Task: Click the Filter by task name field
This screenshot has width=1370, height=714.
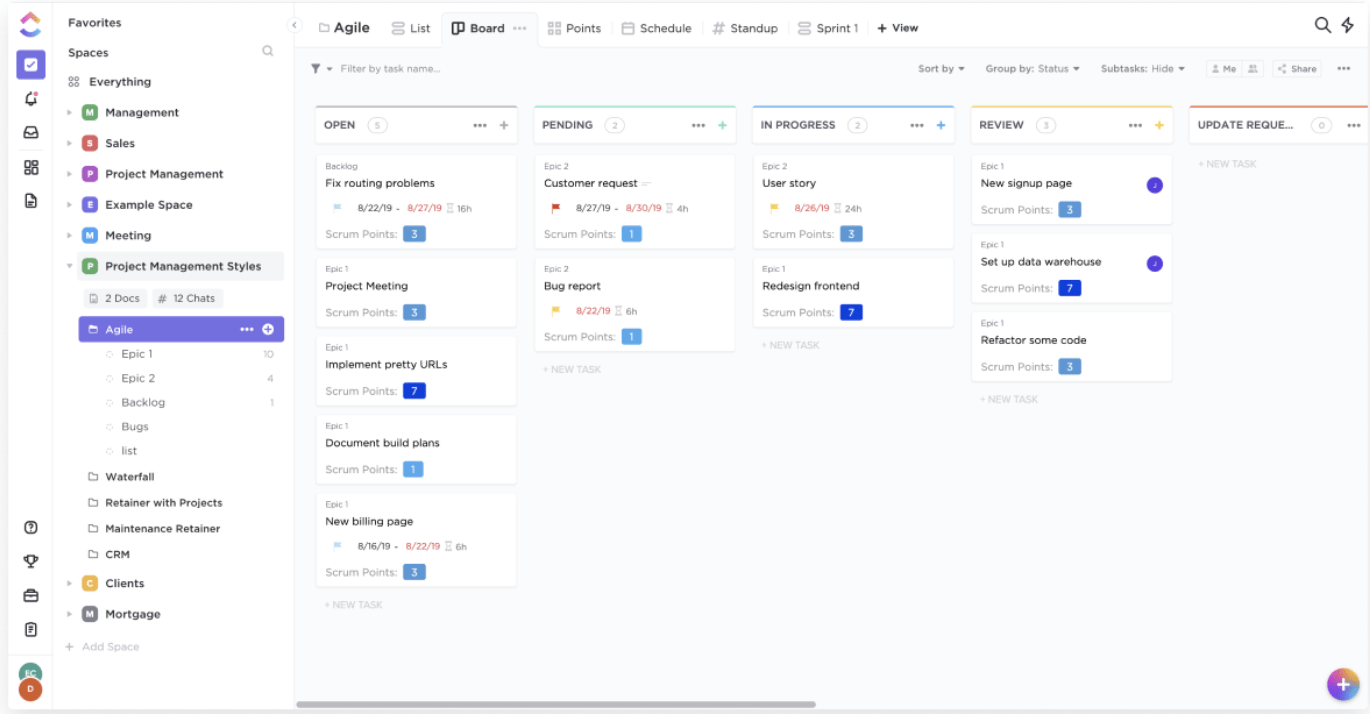Action: [390, 69]
